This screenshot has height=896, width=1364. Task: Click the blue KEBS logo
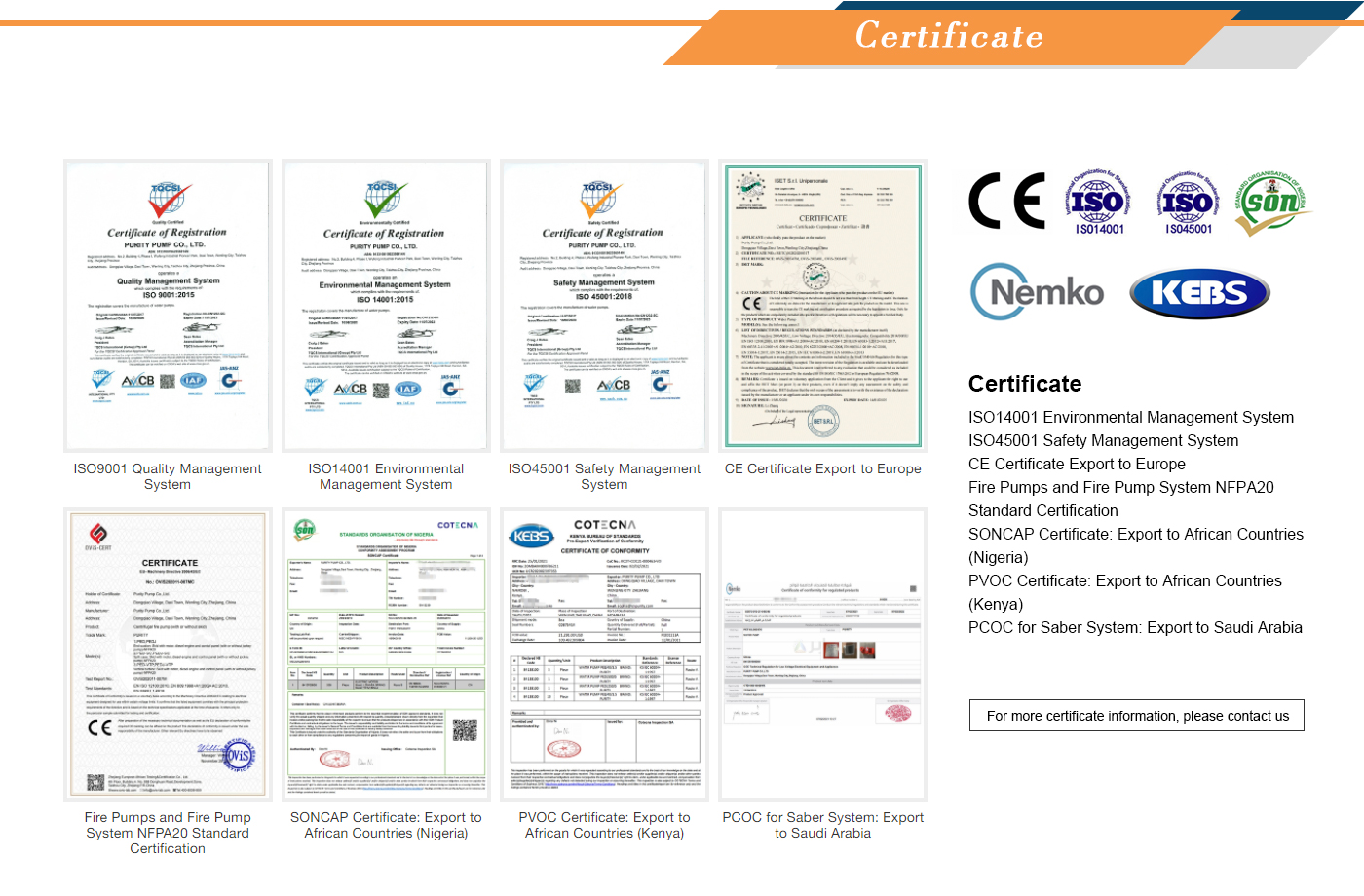pos(1199,293)
